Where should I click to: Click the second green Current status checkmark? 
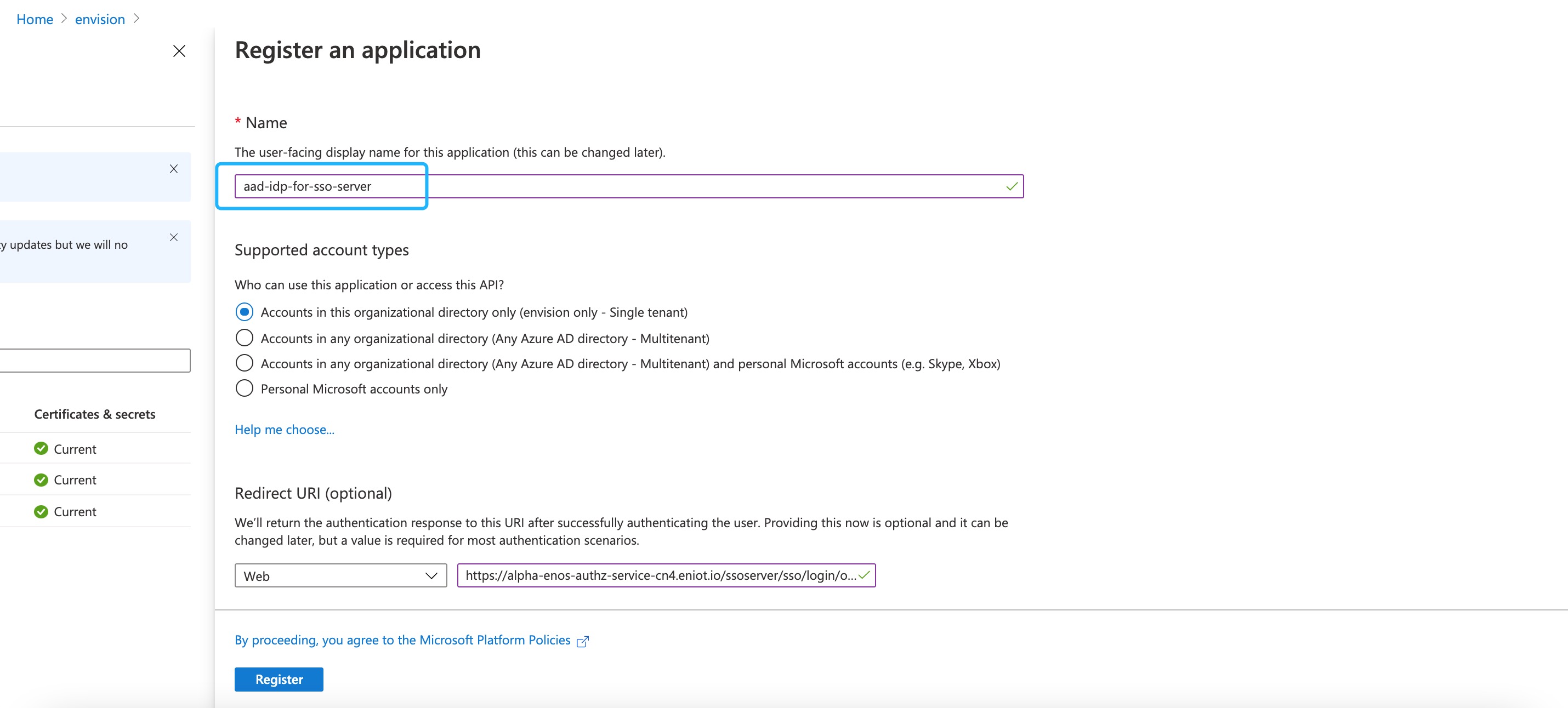click(41, 480)
